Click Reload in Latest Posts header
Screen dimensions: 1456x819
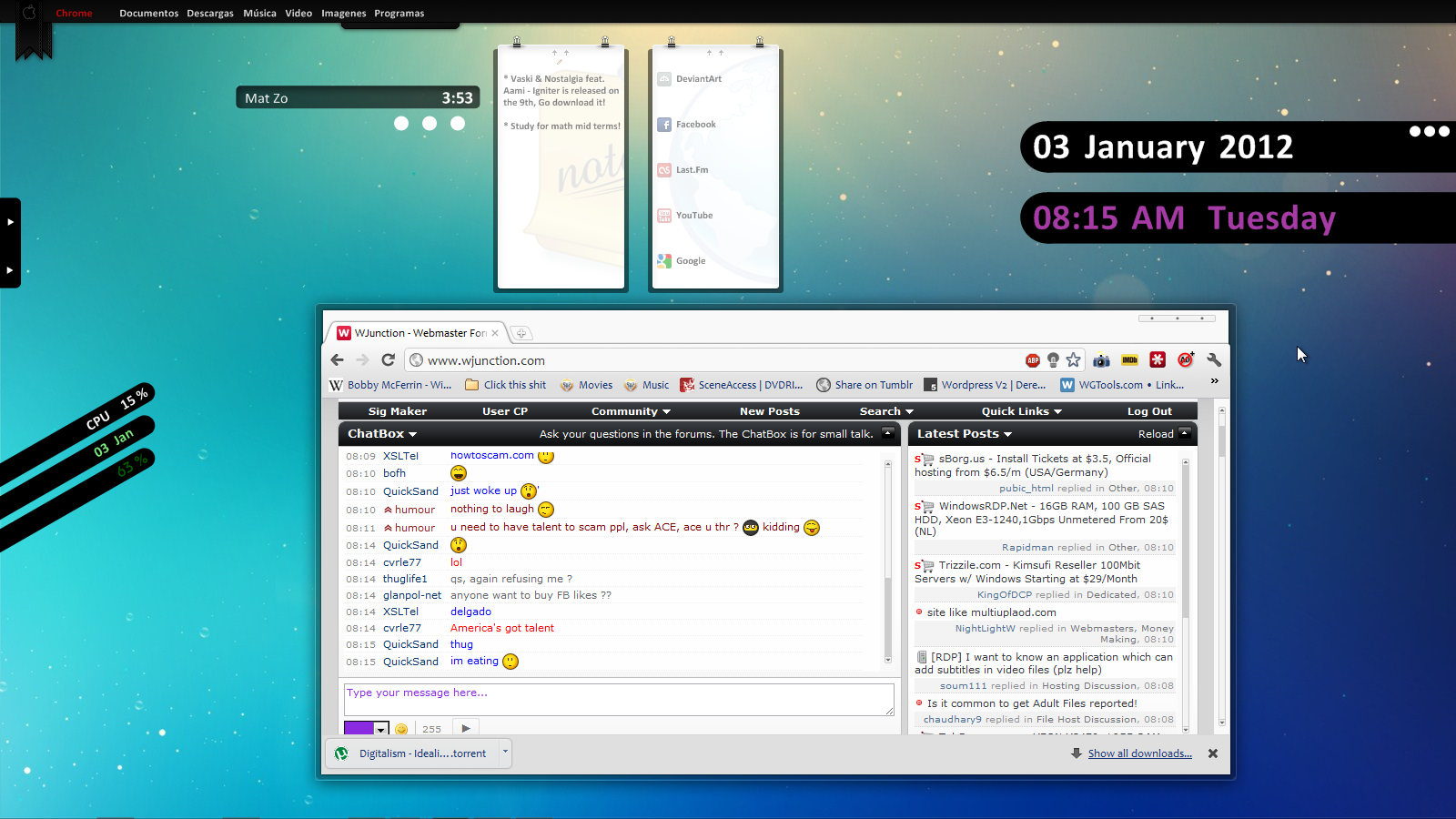tap(1155, 434)
